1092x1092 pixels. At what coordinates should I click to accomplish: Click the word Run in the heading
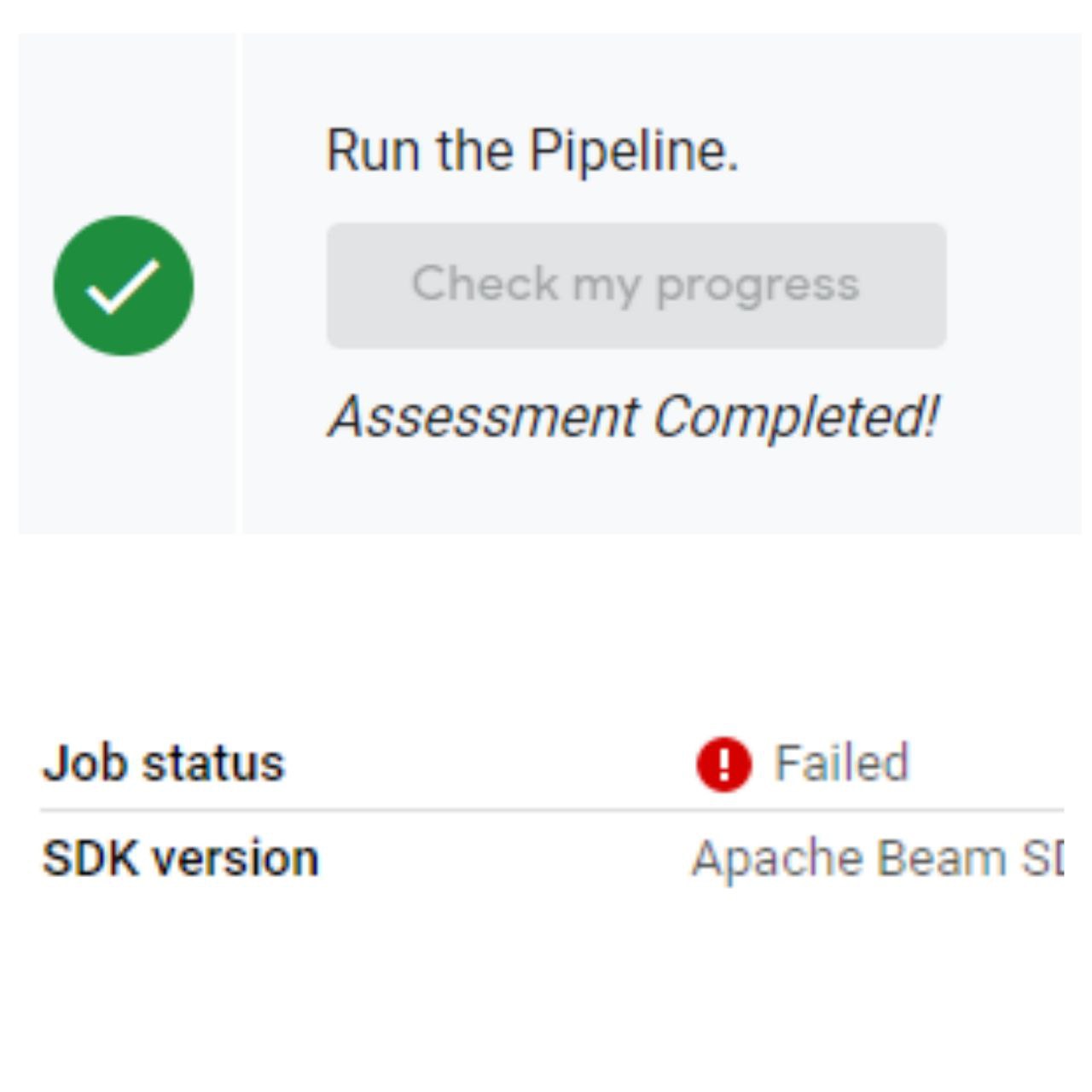(373, 152)
